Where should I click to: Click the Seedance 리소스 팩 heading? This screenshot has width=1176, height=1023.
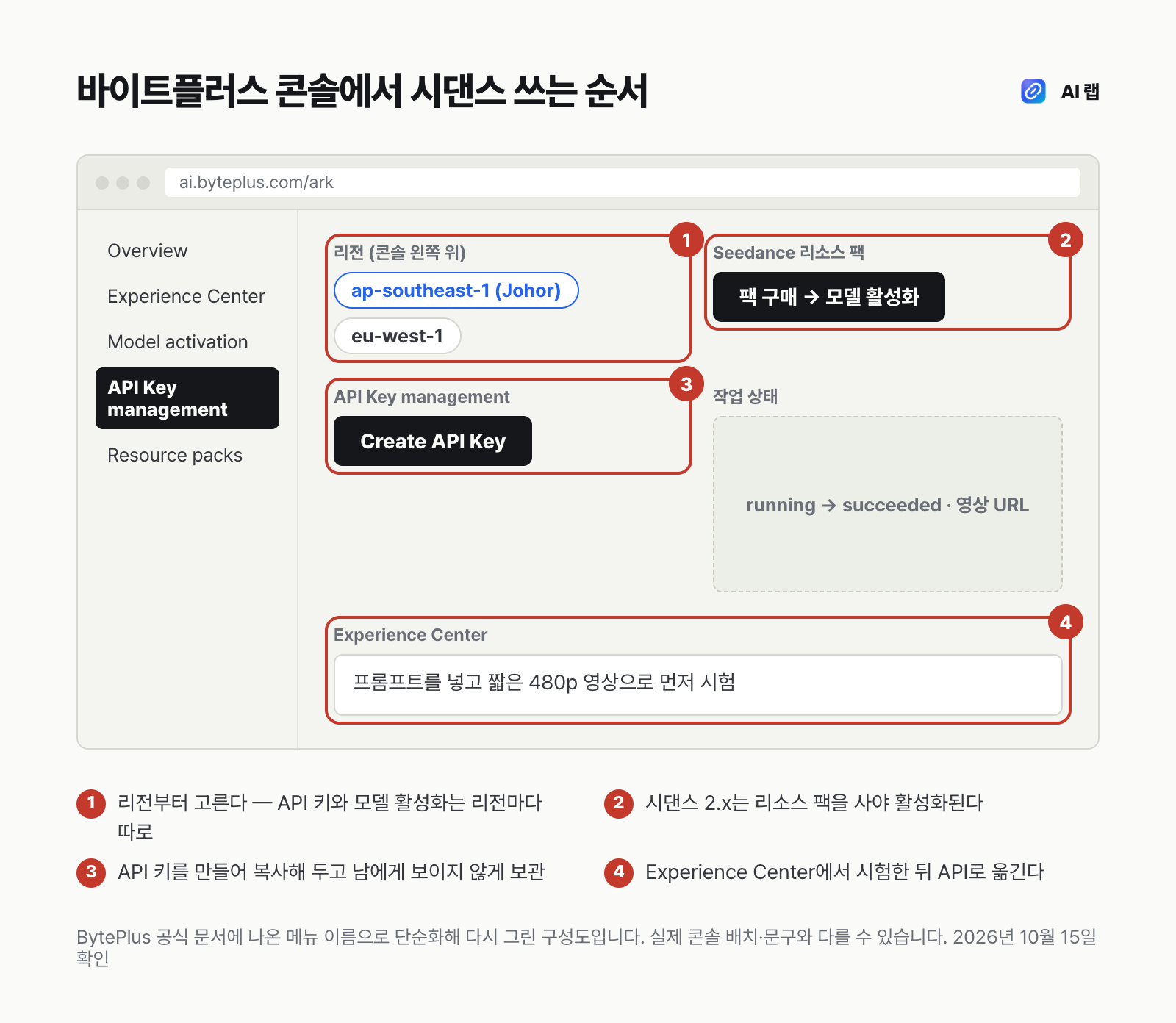[789, 252]
